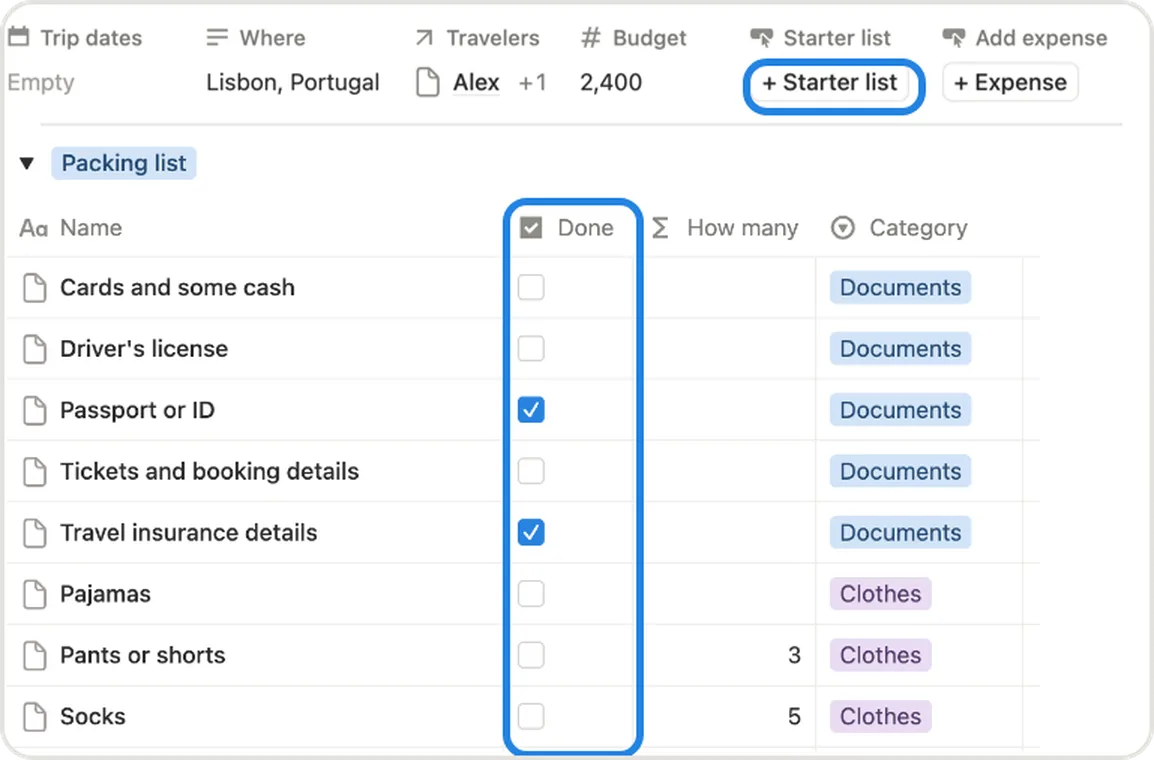The height and width of the screenshot is (760, 1154).
Task: Click the calendar icon beside Trip dates
Action: 18,37
